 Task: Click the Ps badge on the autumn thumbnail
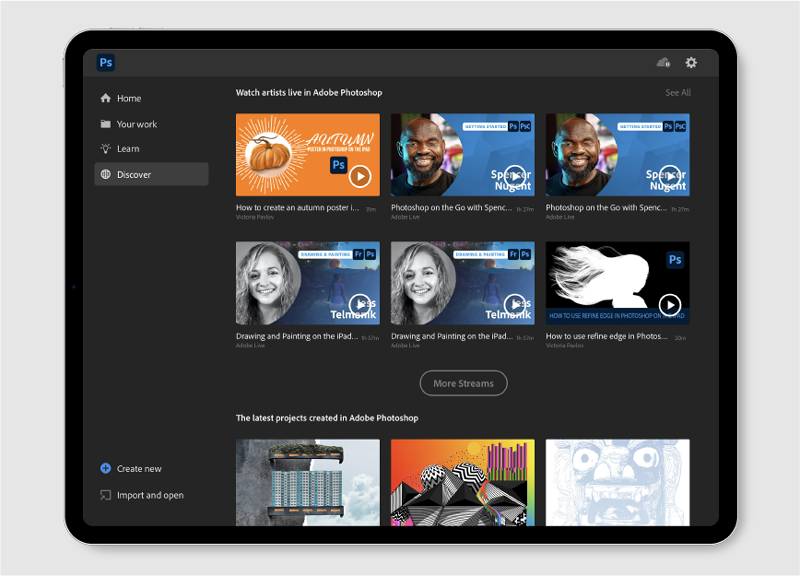(x=339, y=165)
